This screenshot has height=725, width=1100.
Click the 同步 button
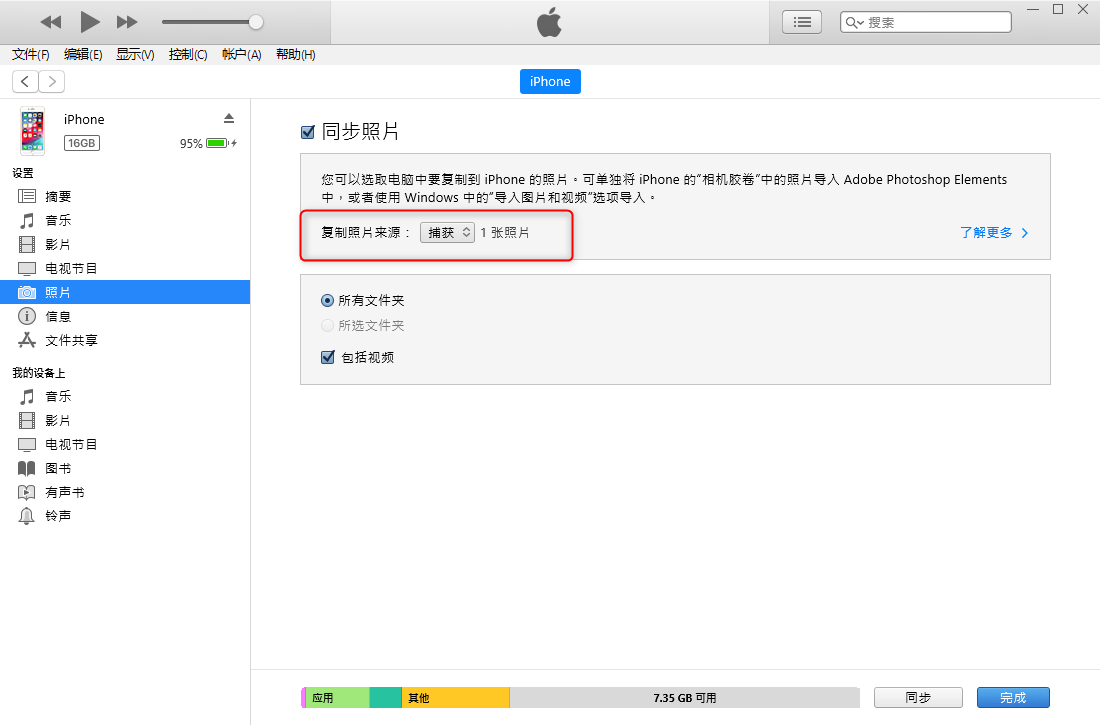pyautogui.click(x=918, y=698)
